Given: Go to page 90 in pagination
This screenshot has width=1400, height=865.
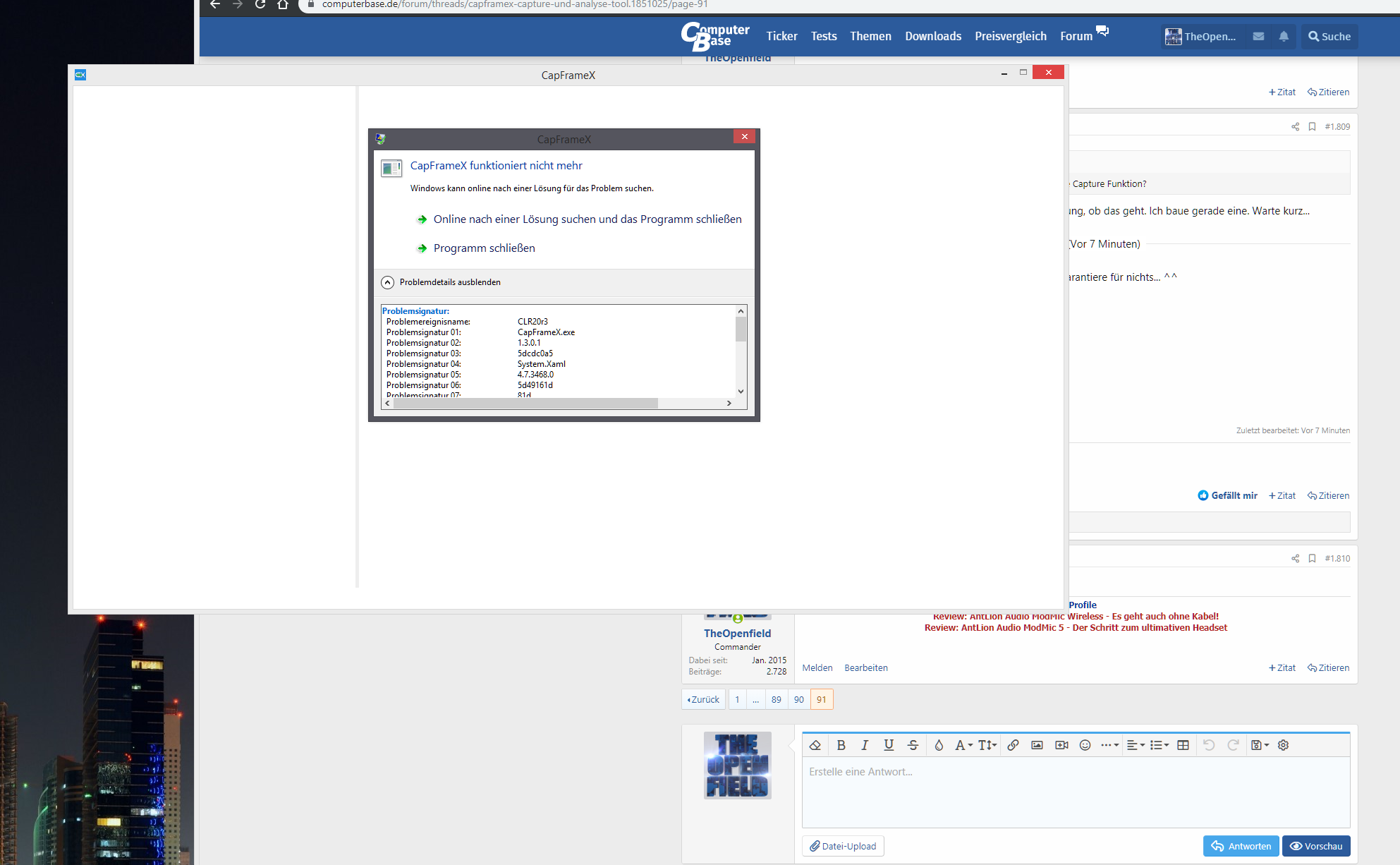Looking at the screenshot, I should pyautogui.click(x=798, y=699).
